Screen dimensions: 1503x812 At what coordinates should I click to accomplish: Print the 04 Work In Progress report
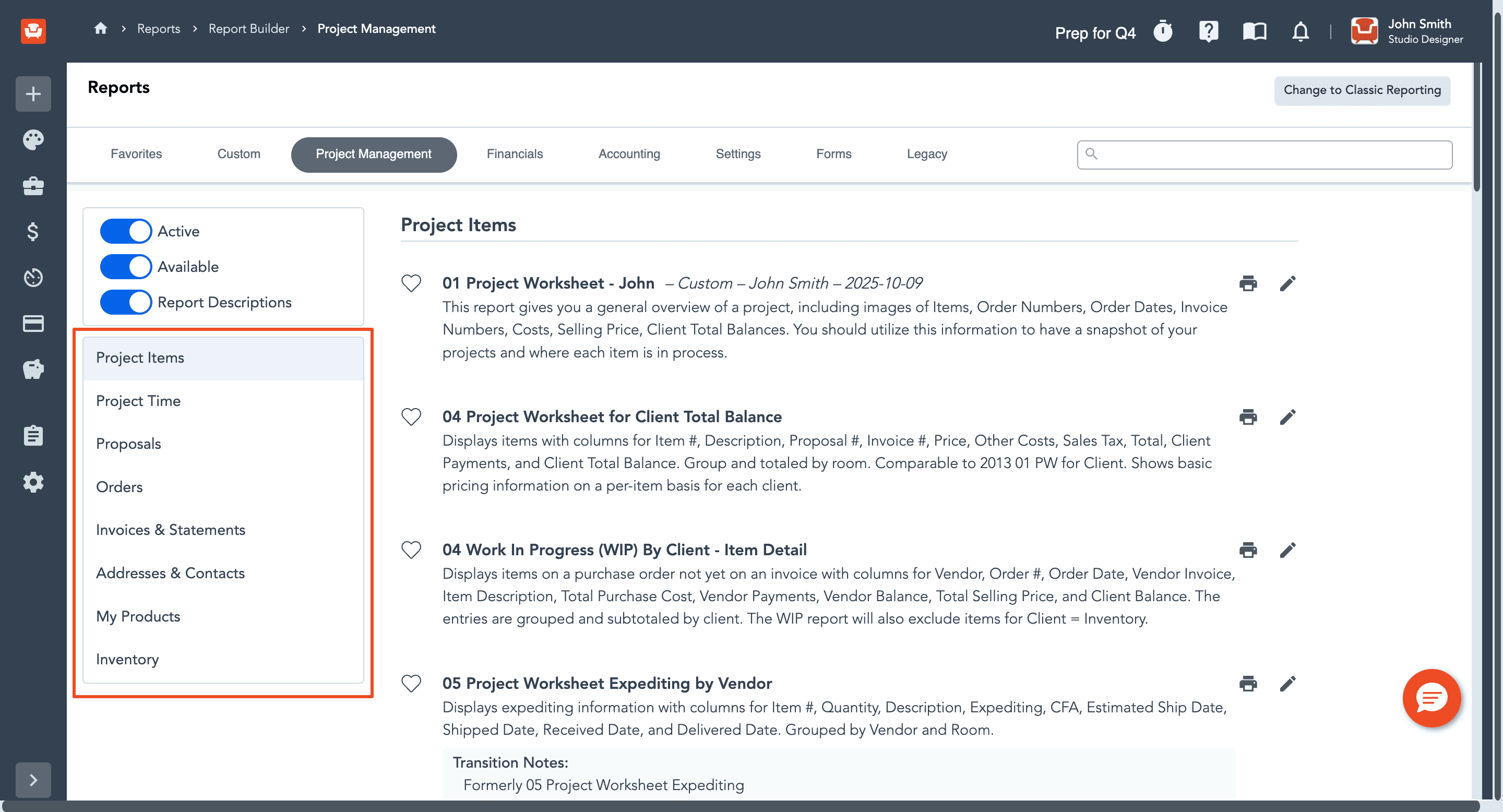pyautogui.click(x=1248, y=550)
